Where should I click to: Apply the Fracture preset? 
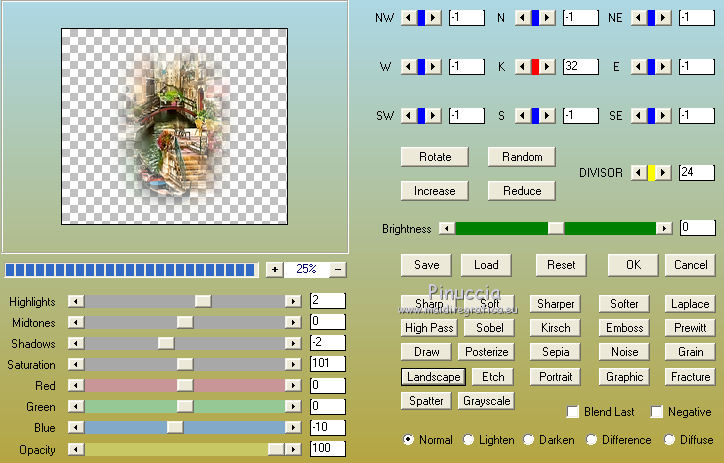pyautogui.click(x=690, y=377)
